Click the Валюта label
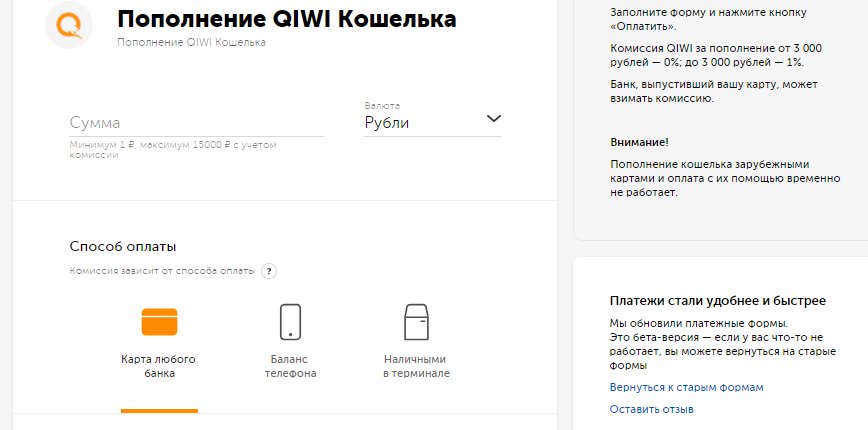 382,106
